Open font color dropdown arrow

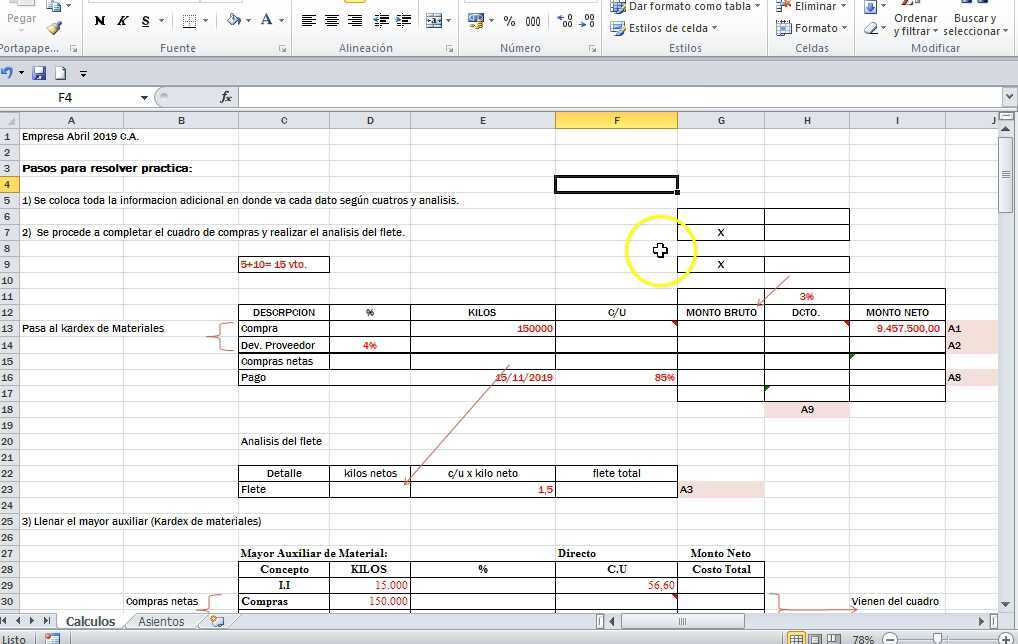tap(282, 21)
